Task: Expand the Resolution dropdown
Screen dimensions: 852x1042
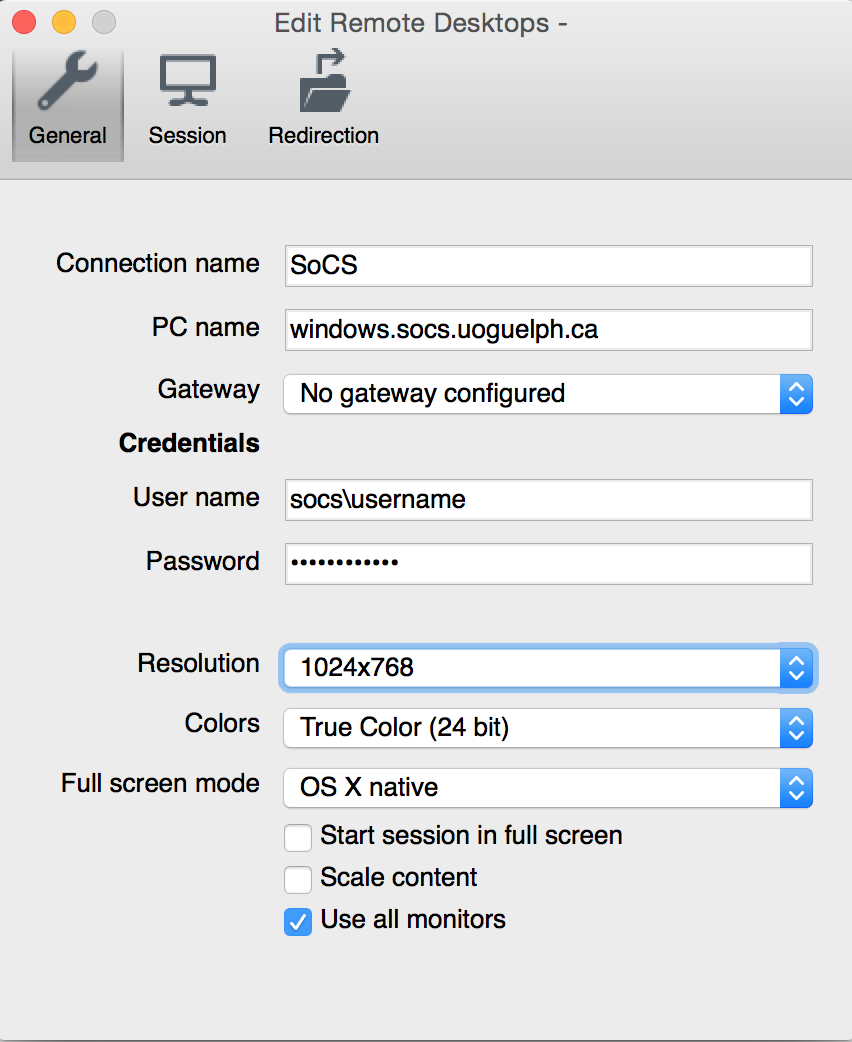Action: (x=547, y=667)
